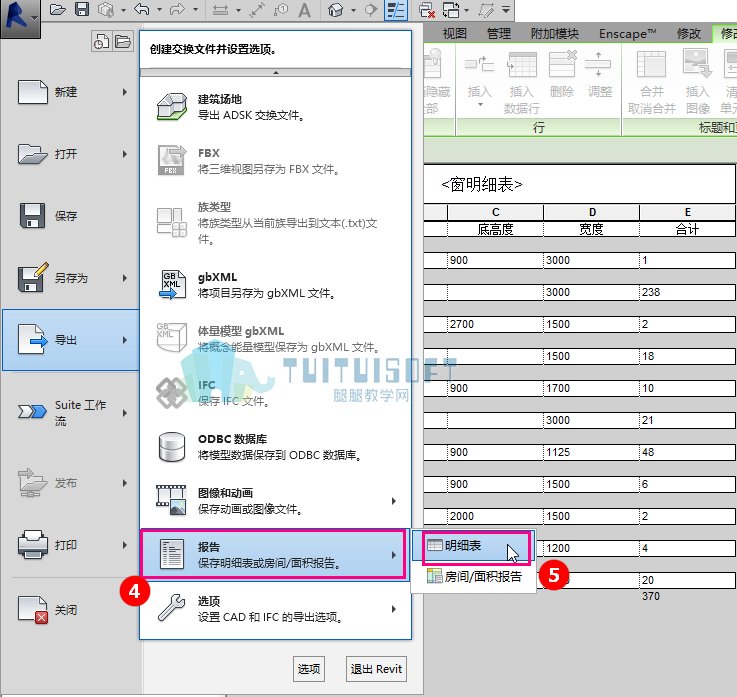The height and width of the screenshot is (697, 737).
Task: Expand the 打开 submenu arrow
Action: [125, 154]
